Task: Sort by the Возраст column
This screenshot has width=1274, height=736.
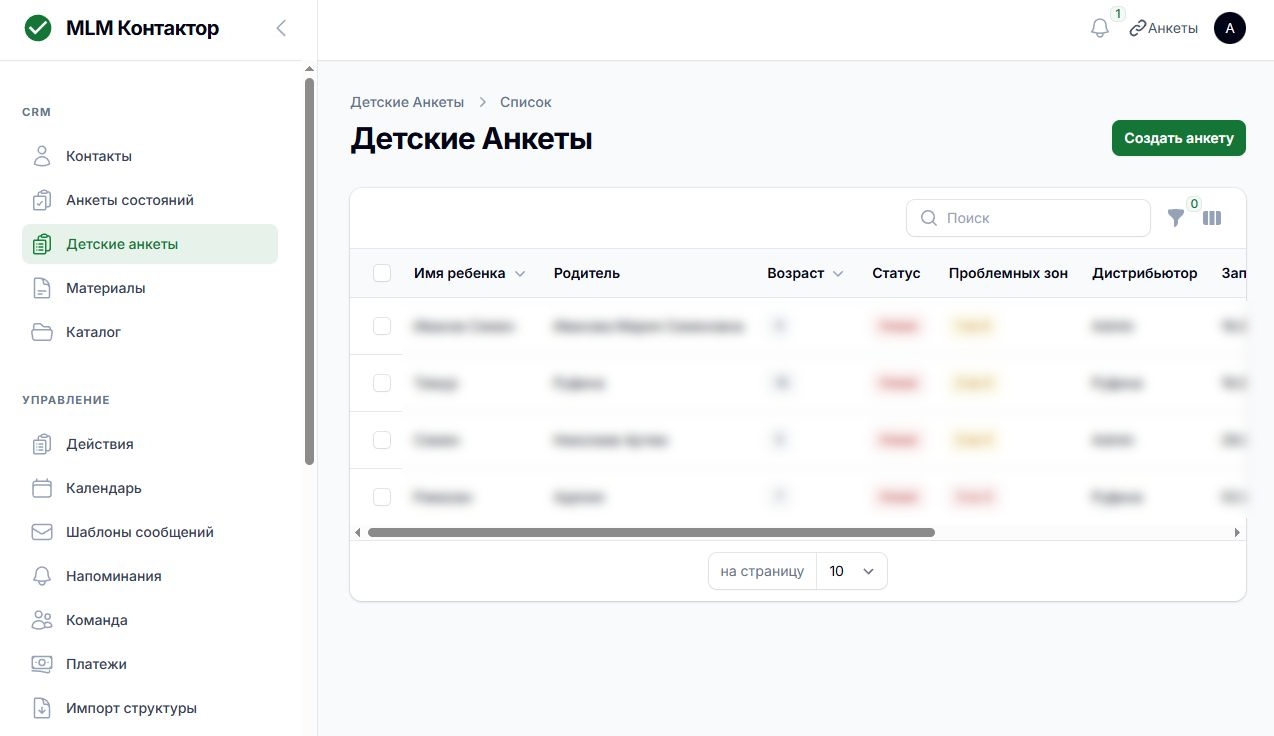Action: point(805,273)
